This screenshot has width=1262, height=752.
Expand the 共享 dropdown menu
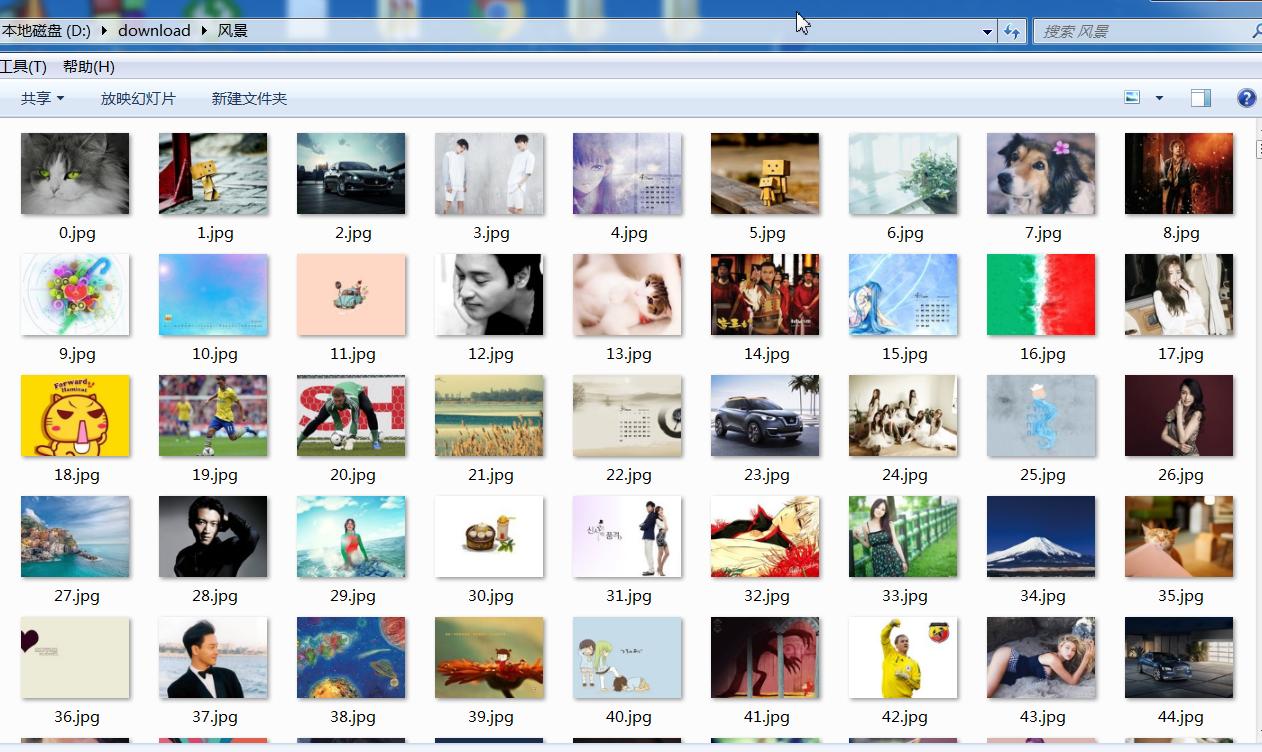42,98
